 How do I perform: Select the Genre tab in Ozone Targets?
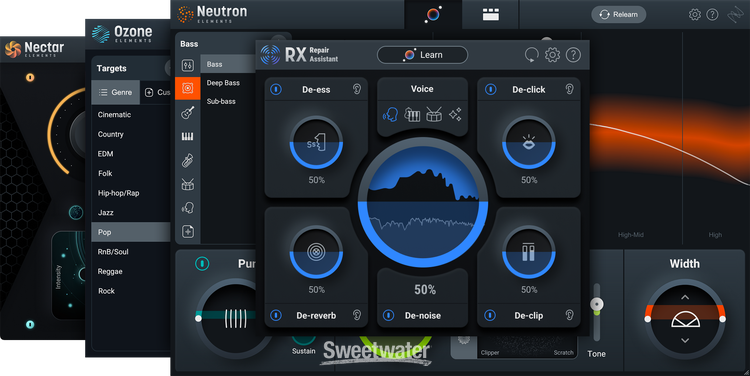pyautogui.click(x=115, y=92)
